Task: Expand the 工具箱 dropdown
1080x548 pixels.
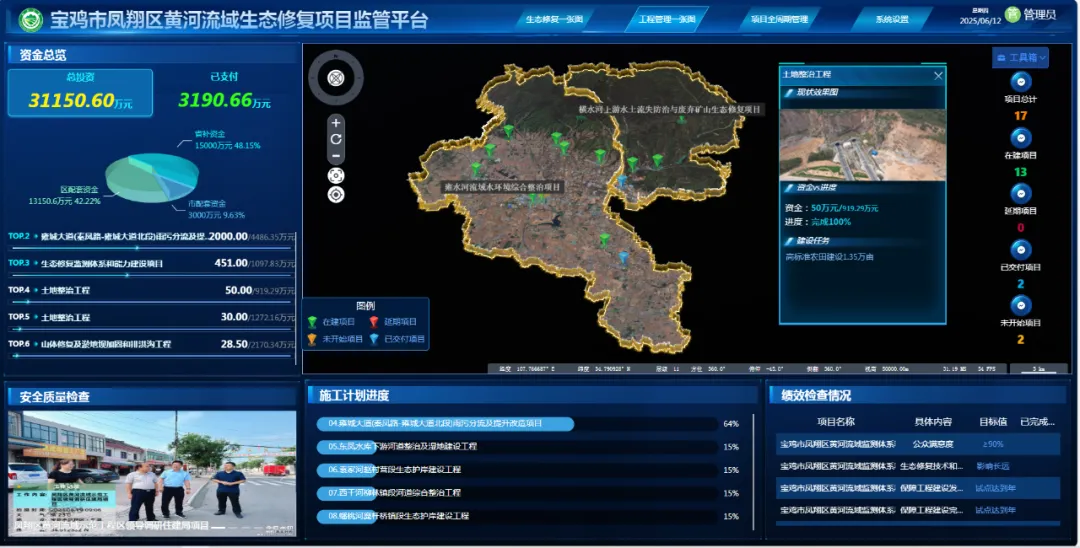Action: (x=1020, y=58)
